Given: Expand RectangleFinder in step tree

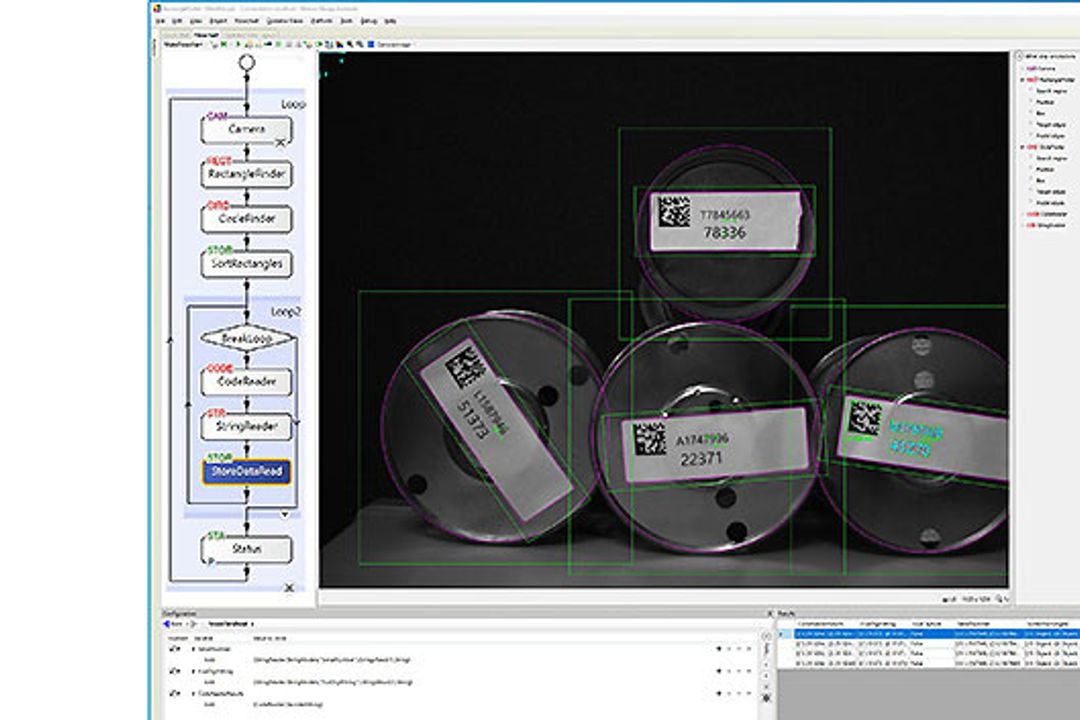Looking at the screenshot, I should tap(1022, 80).
